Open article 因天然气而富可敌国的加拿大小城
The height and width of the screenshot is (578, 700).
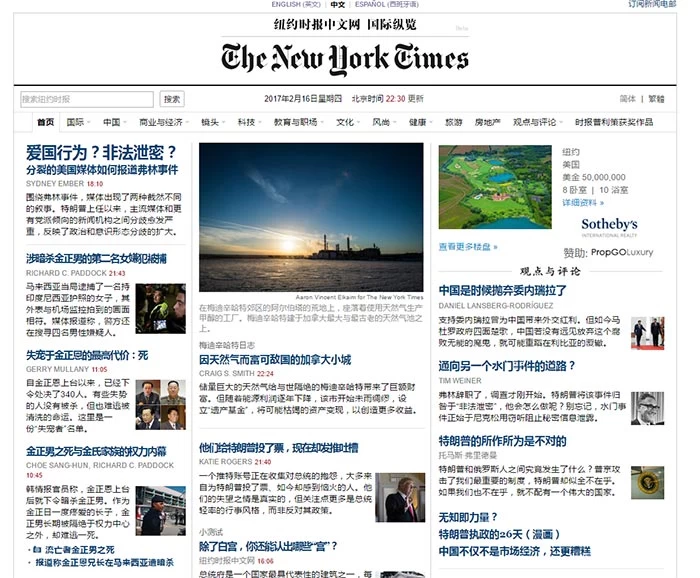click(275, 360)
